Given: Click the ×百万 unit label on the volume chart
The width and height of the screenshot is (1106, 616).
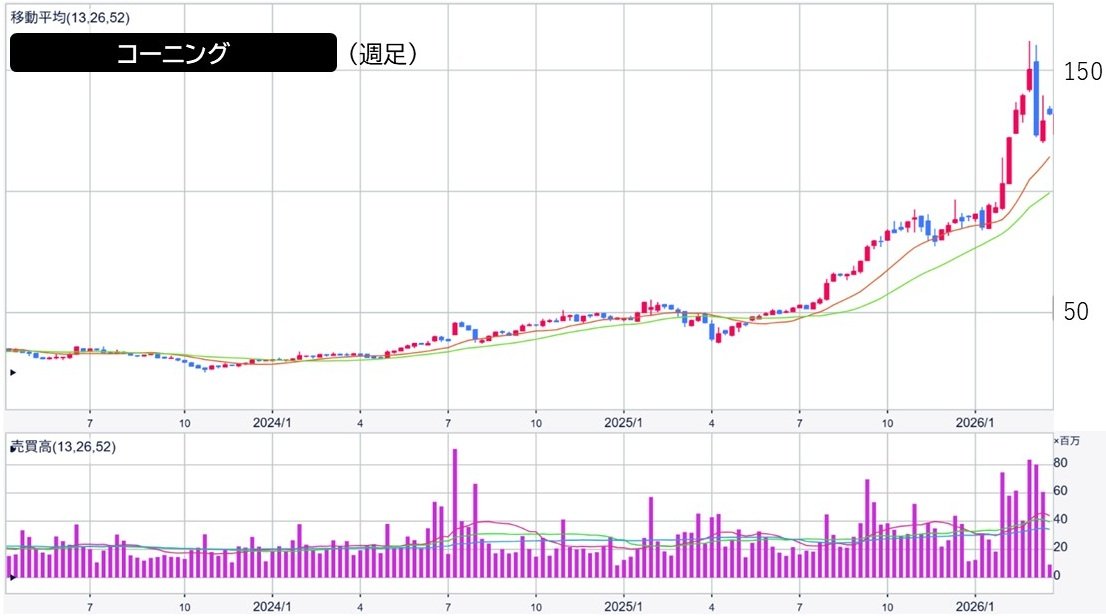Looking at the screenshot, I should click(1068, 441).
